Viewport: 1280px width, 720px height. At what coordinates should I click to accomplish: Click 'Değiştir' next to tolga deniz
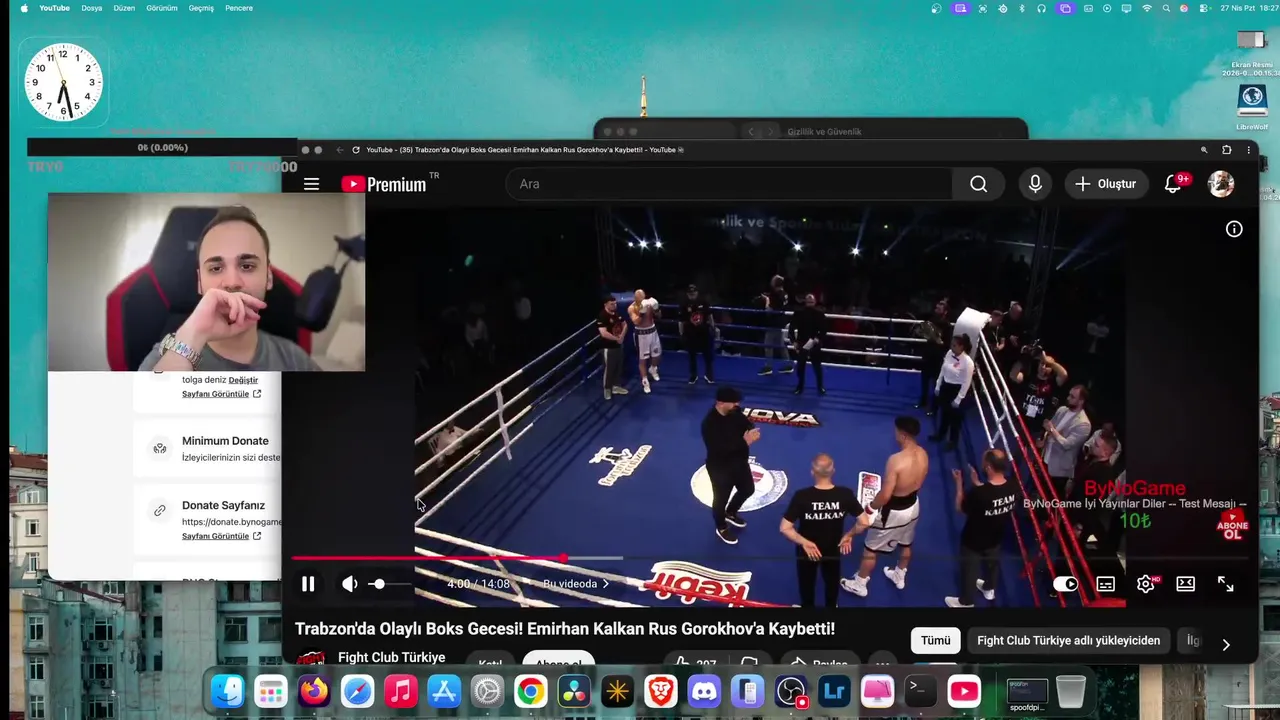pyautogui.click(x=243, y=380)
